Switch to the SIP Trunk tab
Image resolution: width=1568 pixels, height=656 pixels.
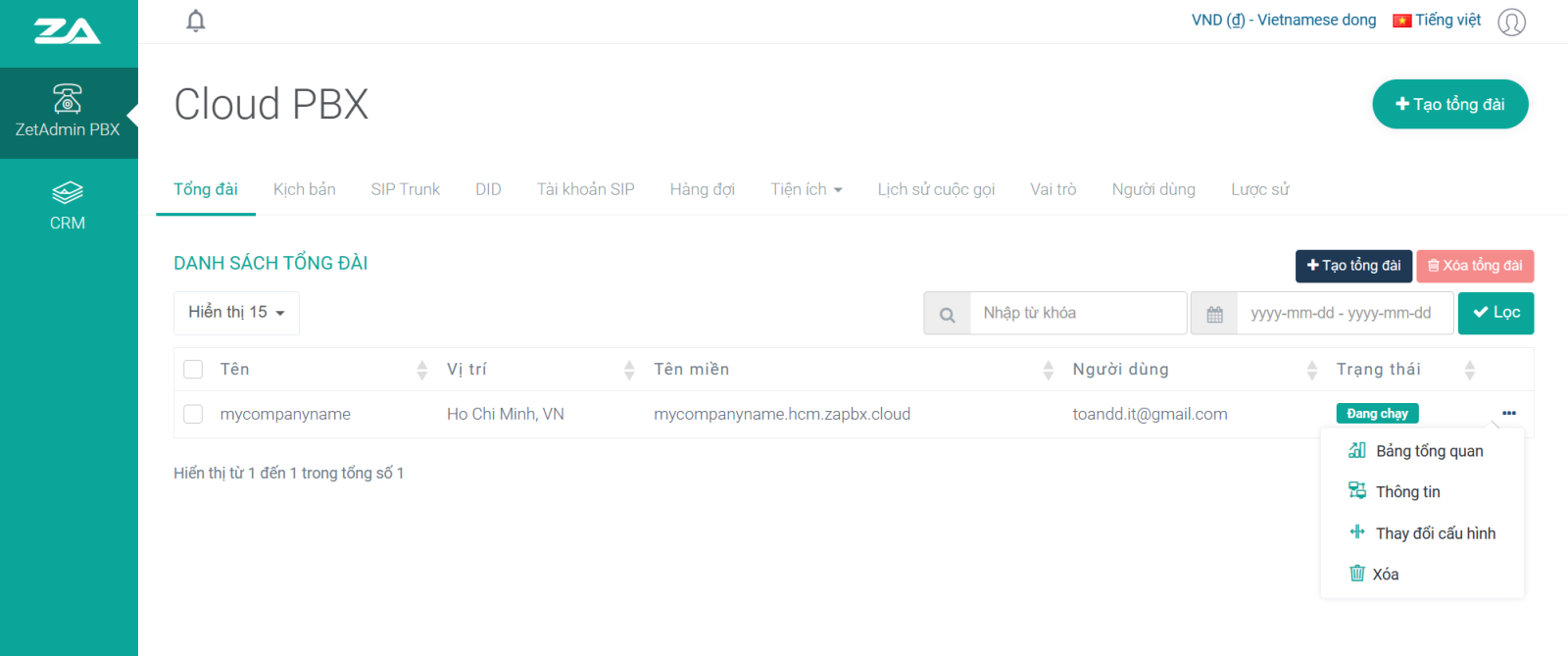click(x=405, y=189)
